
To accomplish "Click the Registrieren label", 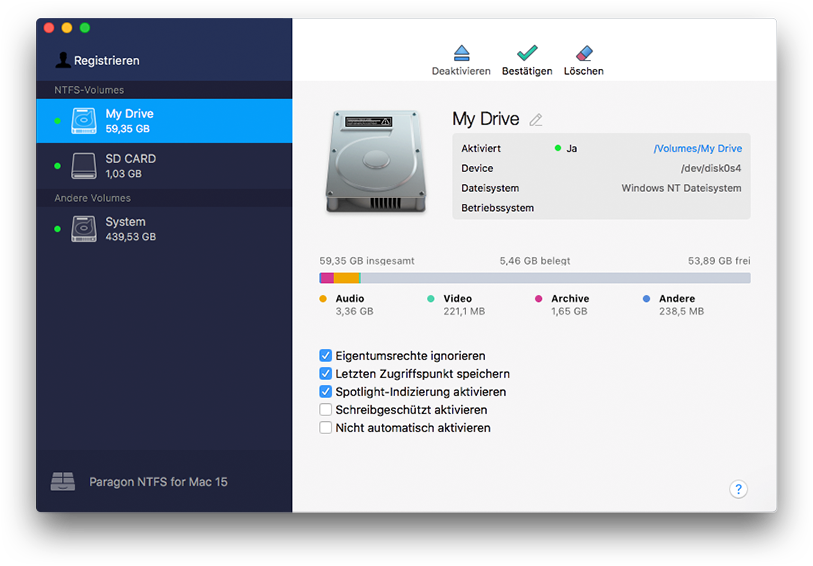I will (x=106, y=61).
